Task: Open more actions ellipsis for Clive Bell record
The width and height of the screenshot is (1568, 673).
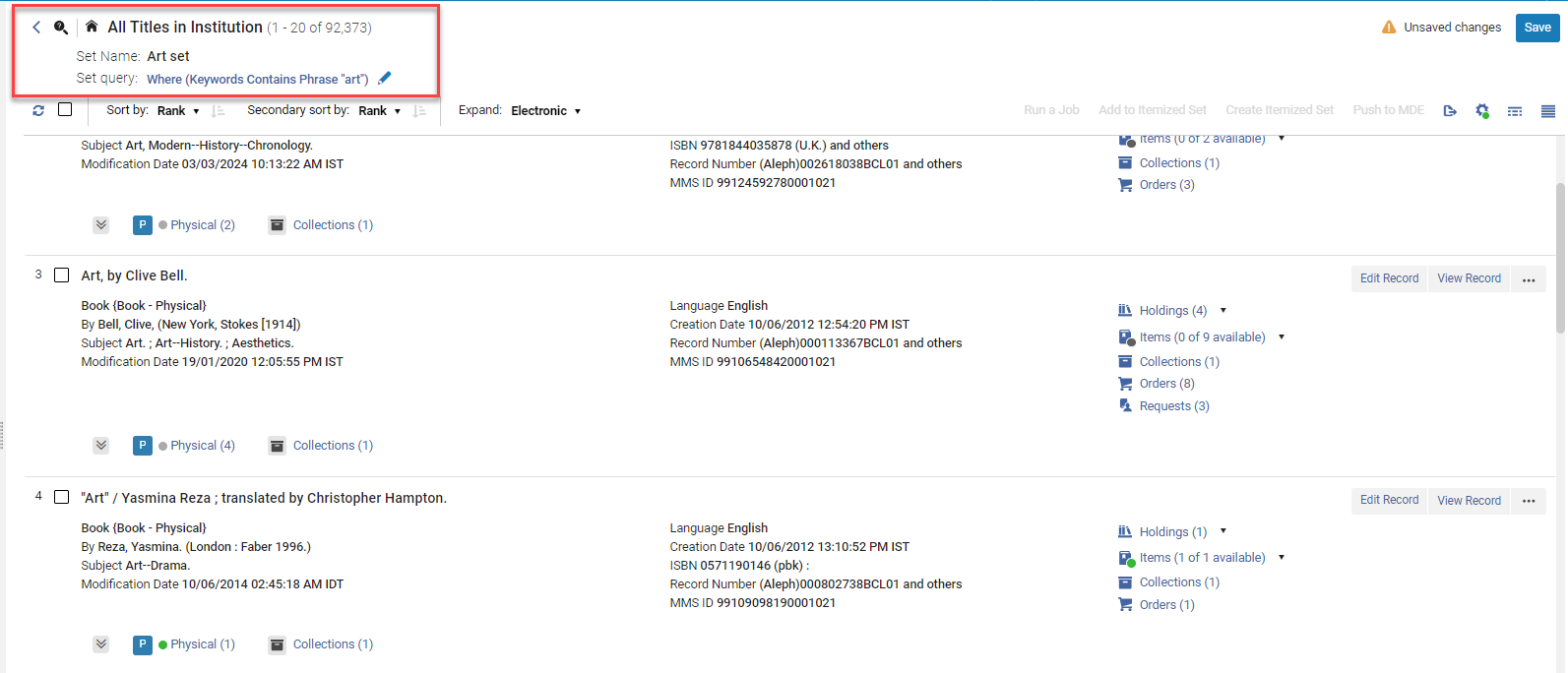Action: coord(1529,279)
